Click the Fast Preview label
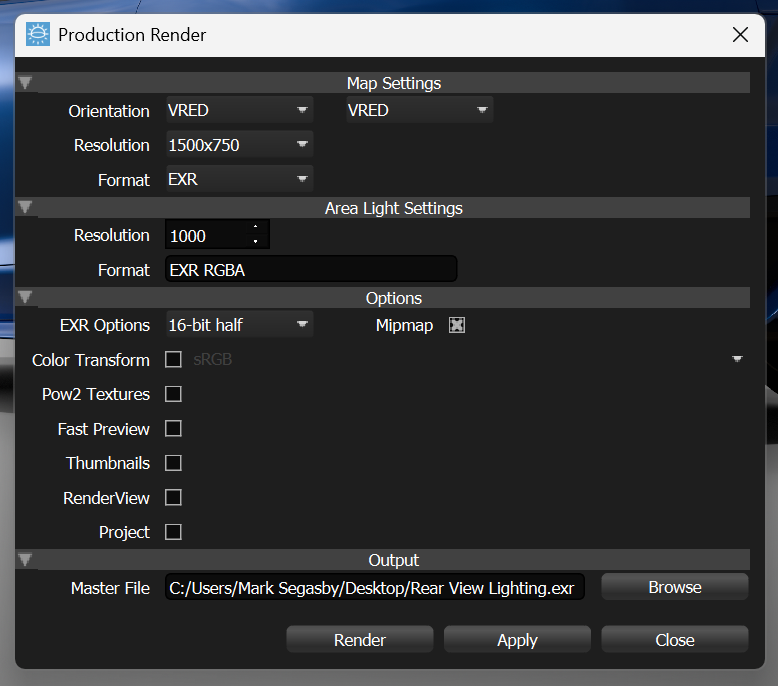 click(x=103, y=429)
